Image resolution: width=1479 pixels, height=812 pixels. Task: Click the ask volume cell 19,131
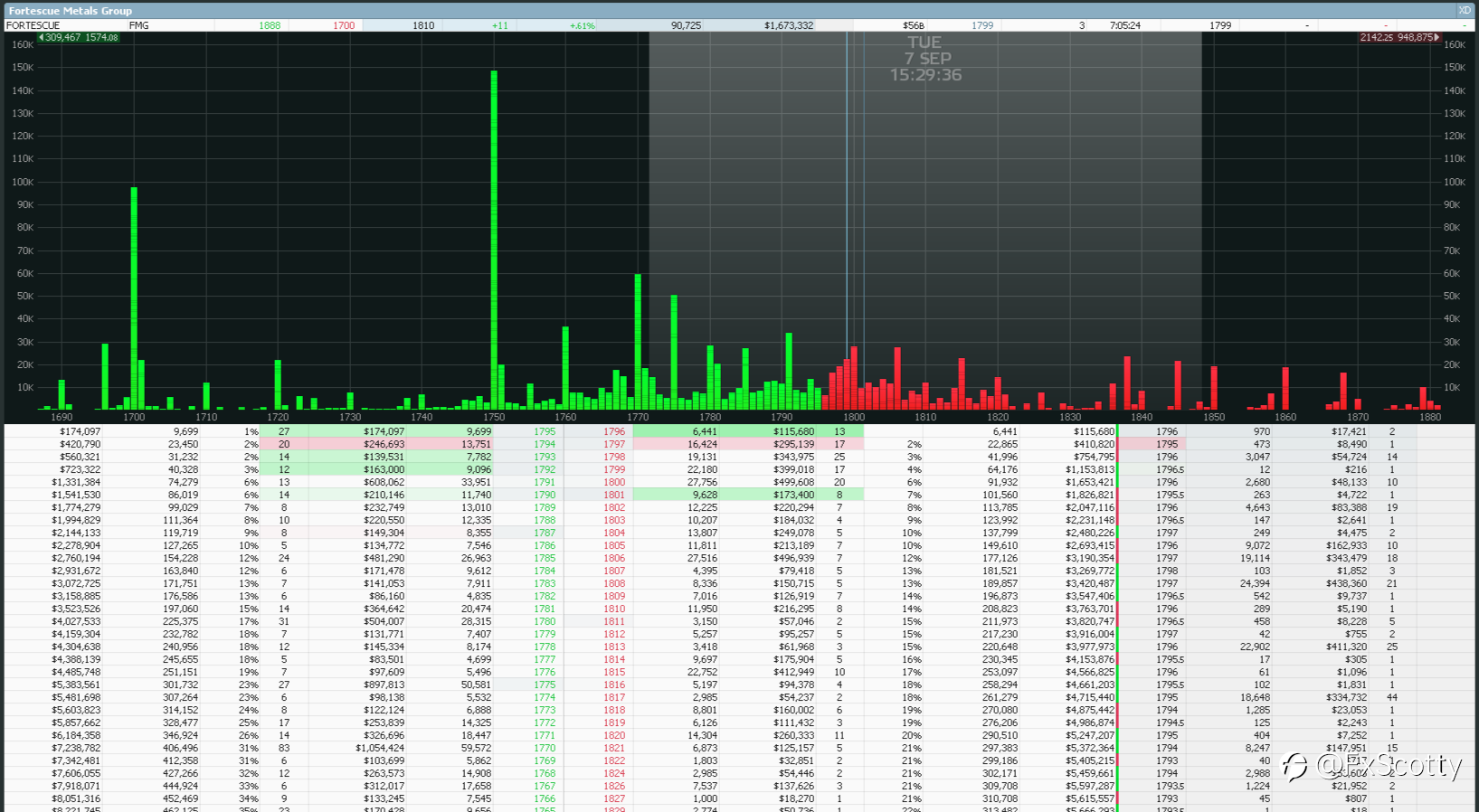point(702,457)
